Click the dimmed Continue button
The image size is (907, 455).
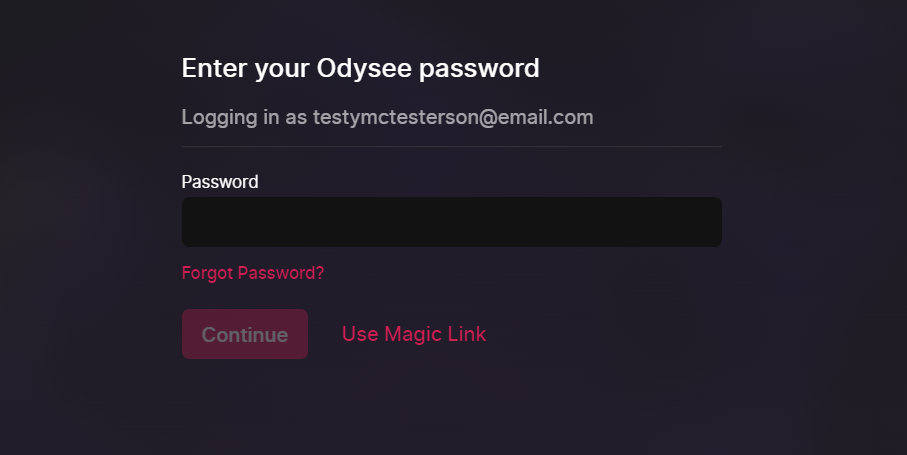[245, 334]
